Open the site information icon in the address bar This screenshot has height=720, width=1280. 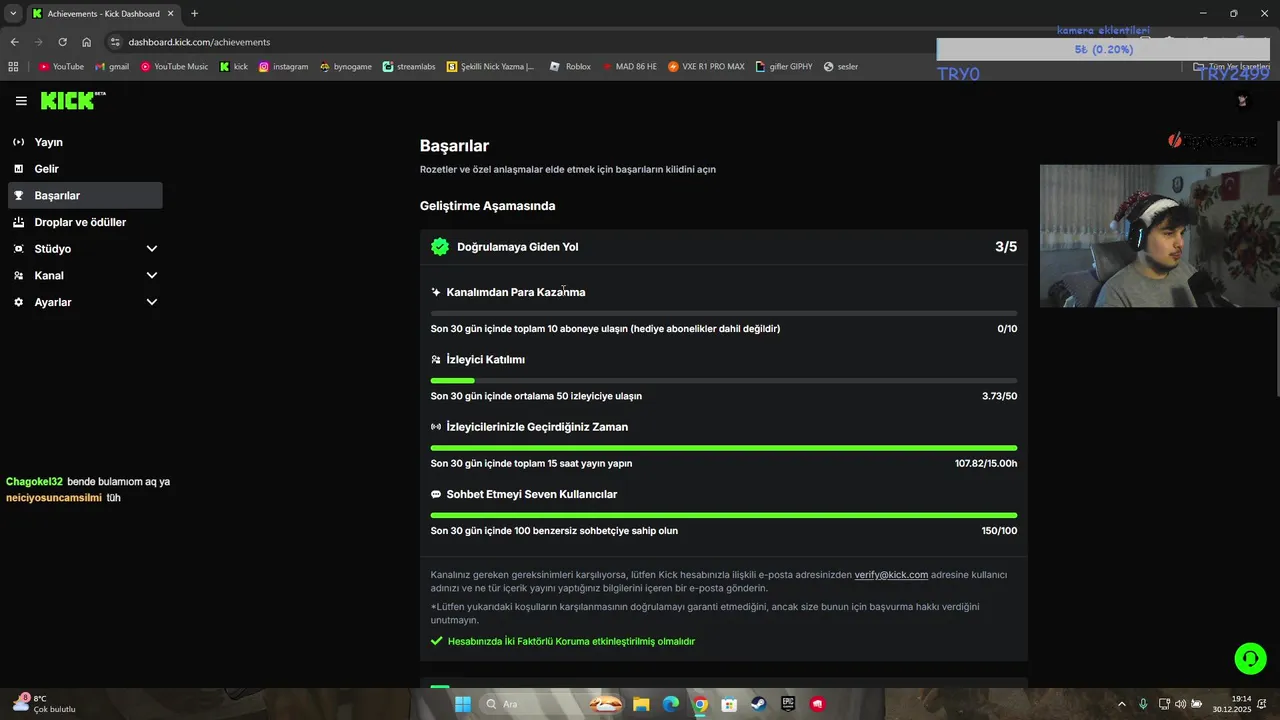(116, 42)
